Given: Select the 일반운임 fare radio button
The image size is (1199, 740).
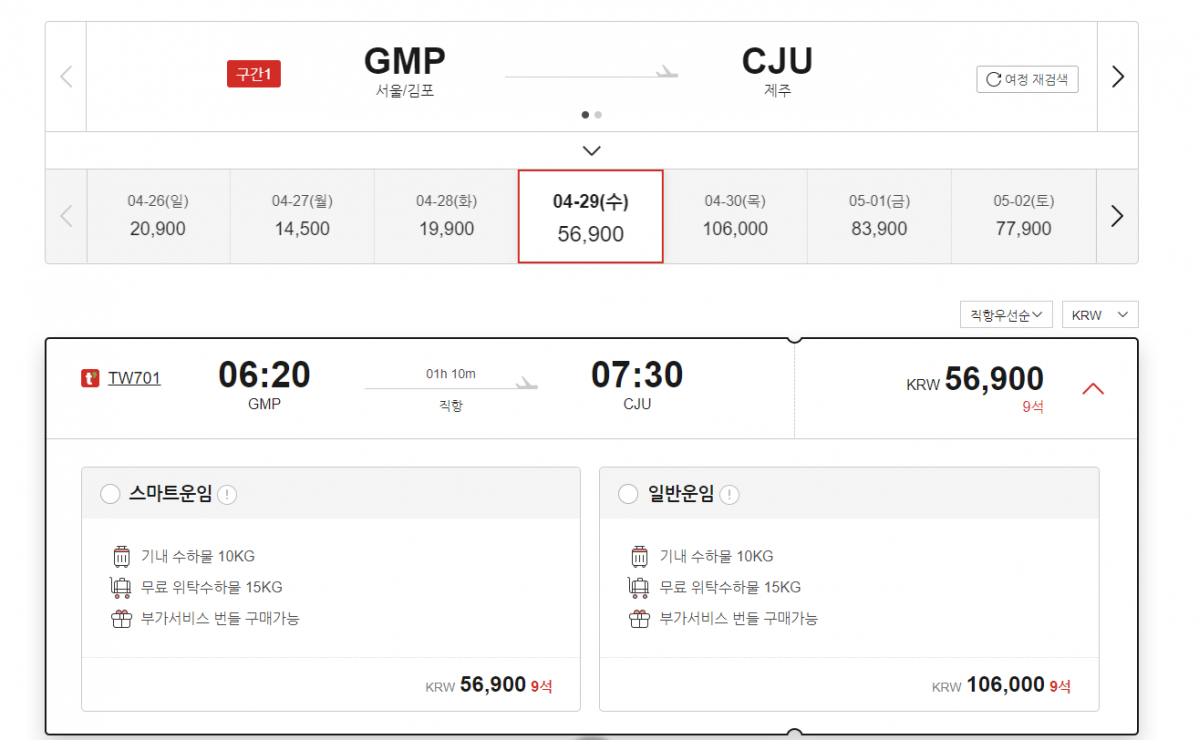Looking at the screenshot, I should pyautogui.click(x=628, y=493).
